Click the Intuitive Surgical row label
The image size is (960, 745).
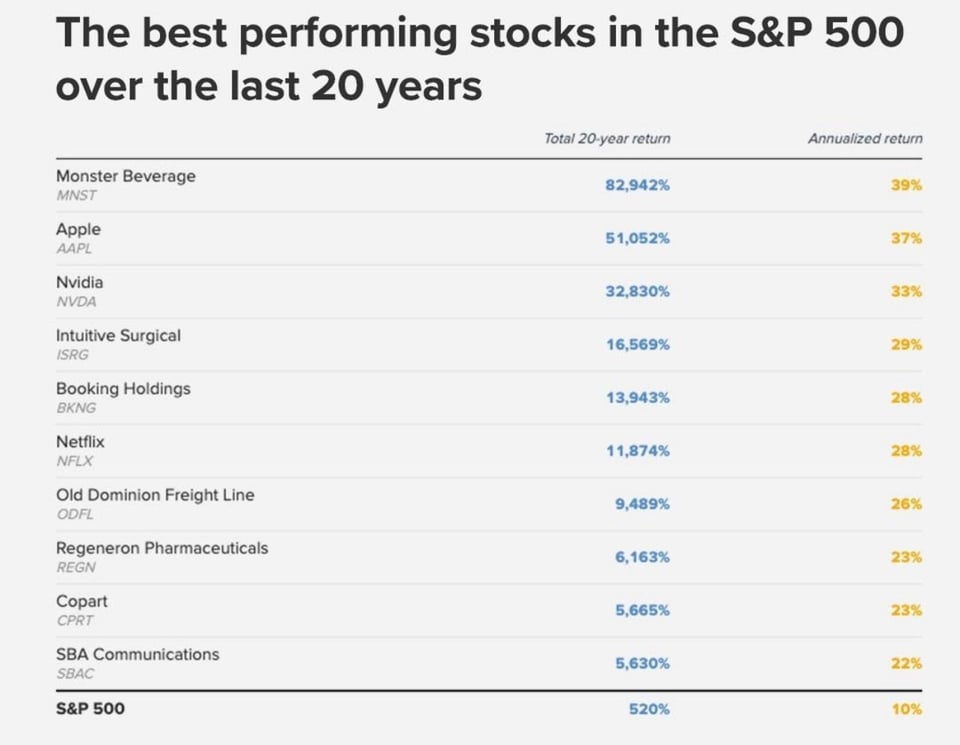(x=118, y=336)
